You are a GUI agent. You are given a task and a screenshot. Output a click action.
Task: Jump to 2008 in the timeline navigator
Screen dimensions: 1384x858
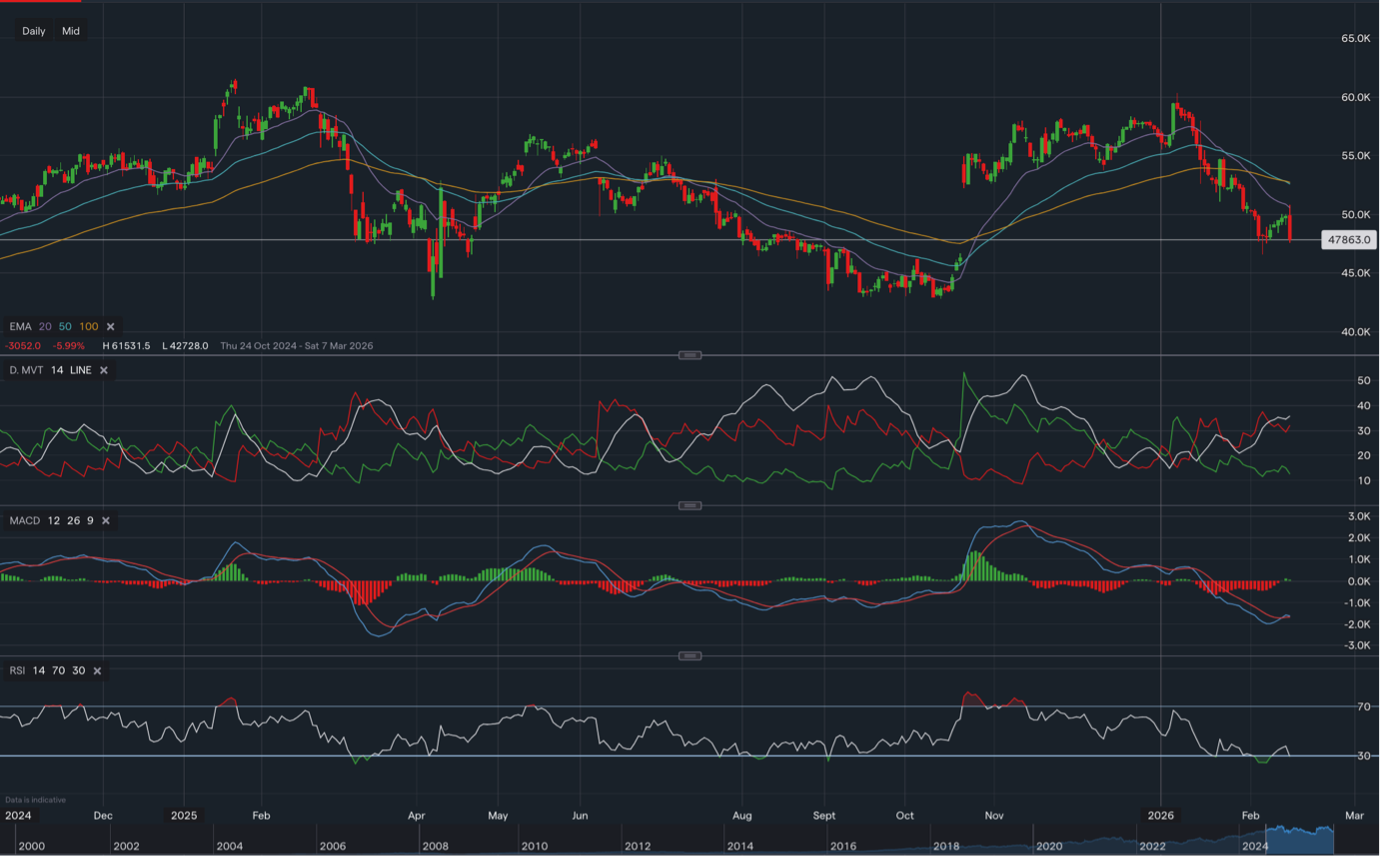click(x=435, y=846)
